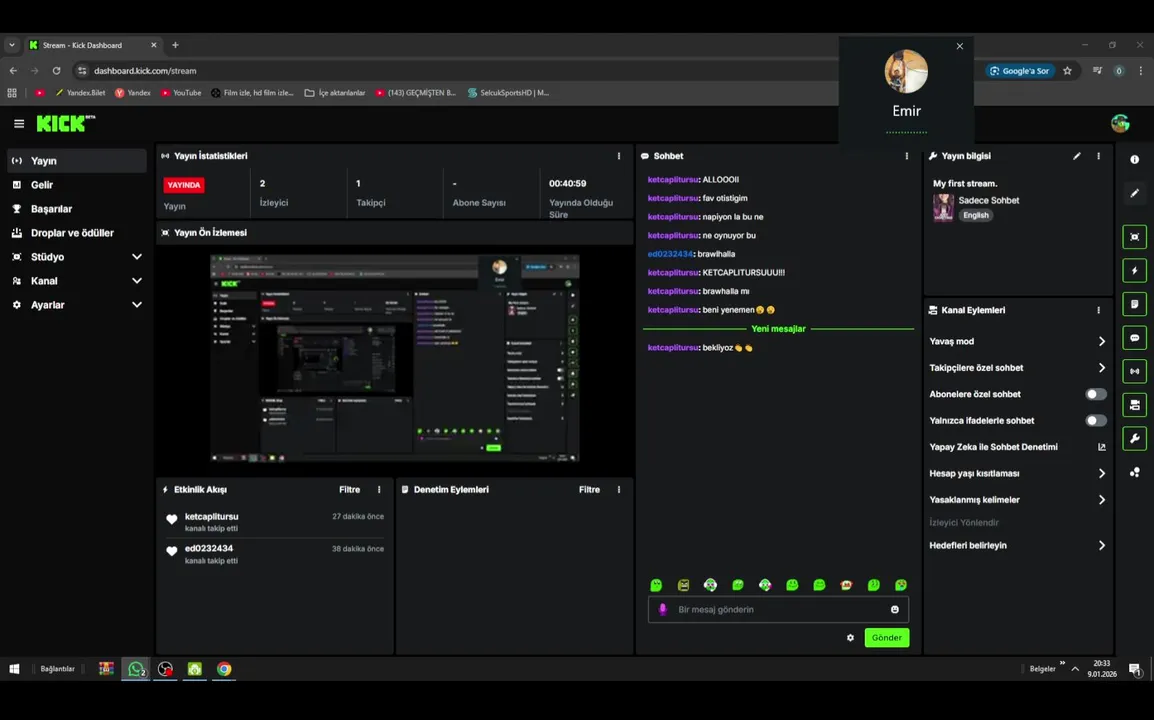Open the profile avatar menu at top right
The image size is (1154, 720).
1120,124
